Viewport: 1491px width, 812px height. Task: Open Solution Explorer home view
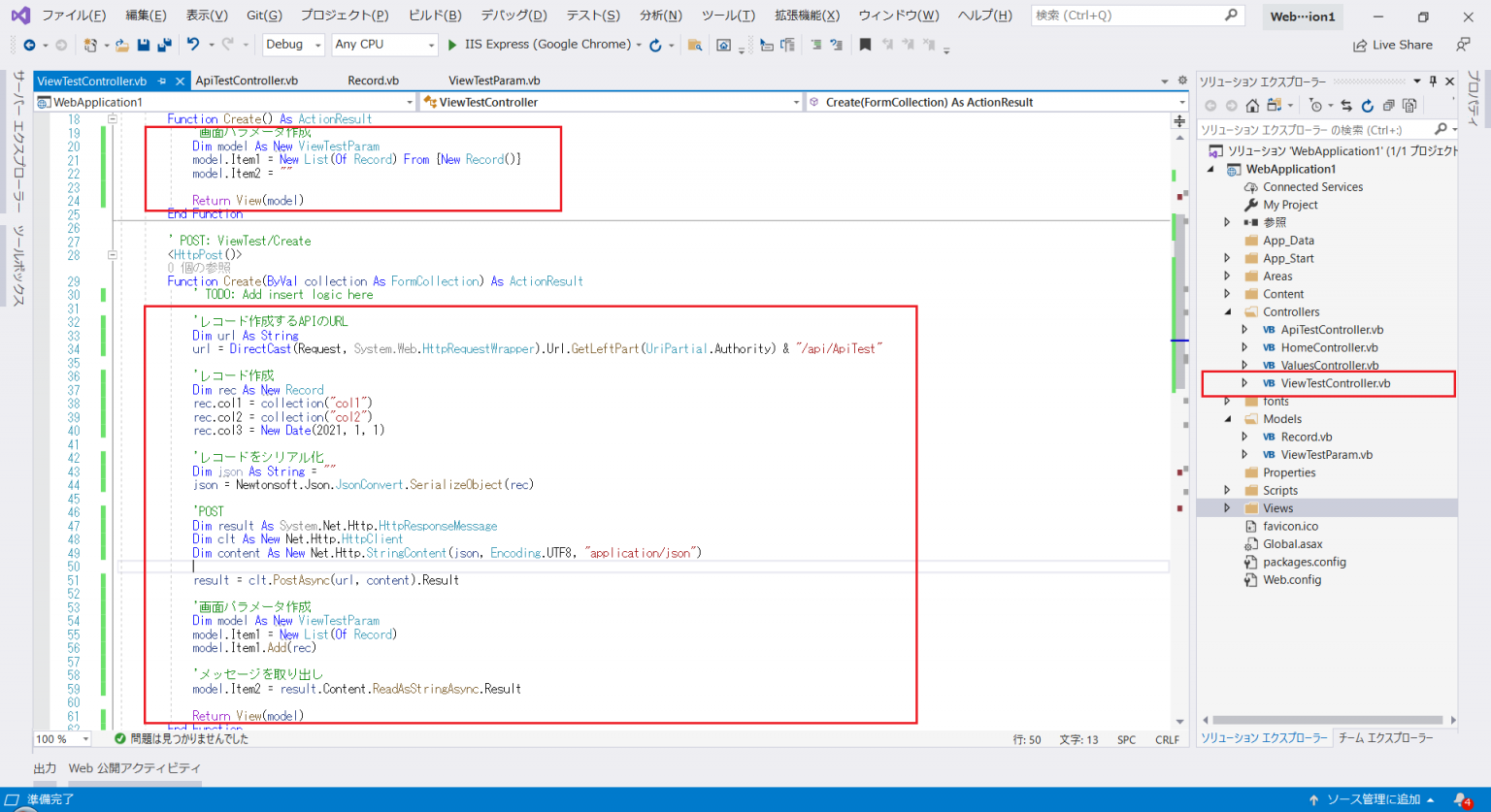tap(1252, 105)
